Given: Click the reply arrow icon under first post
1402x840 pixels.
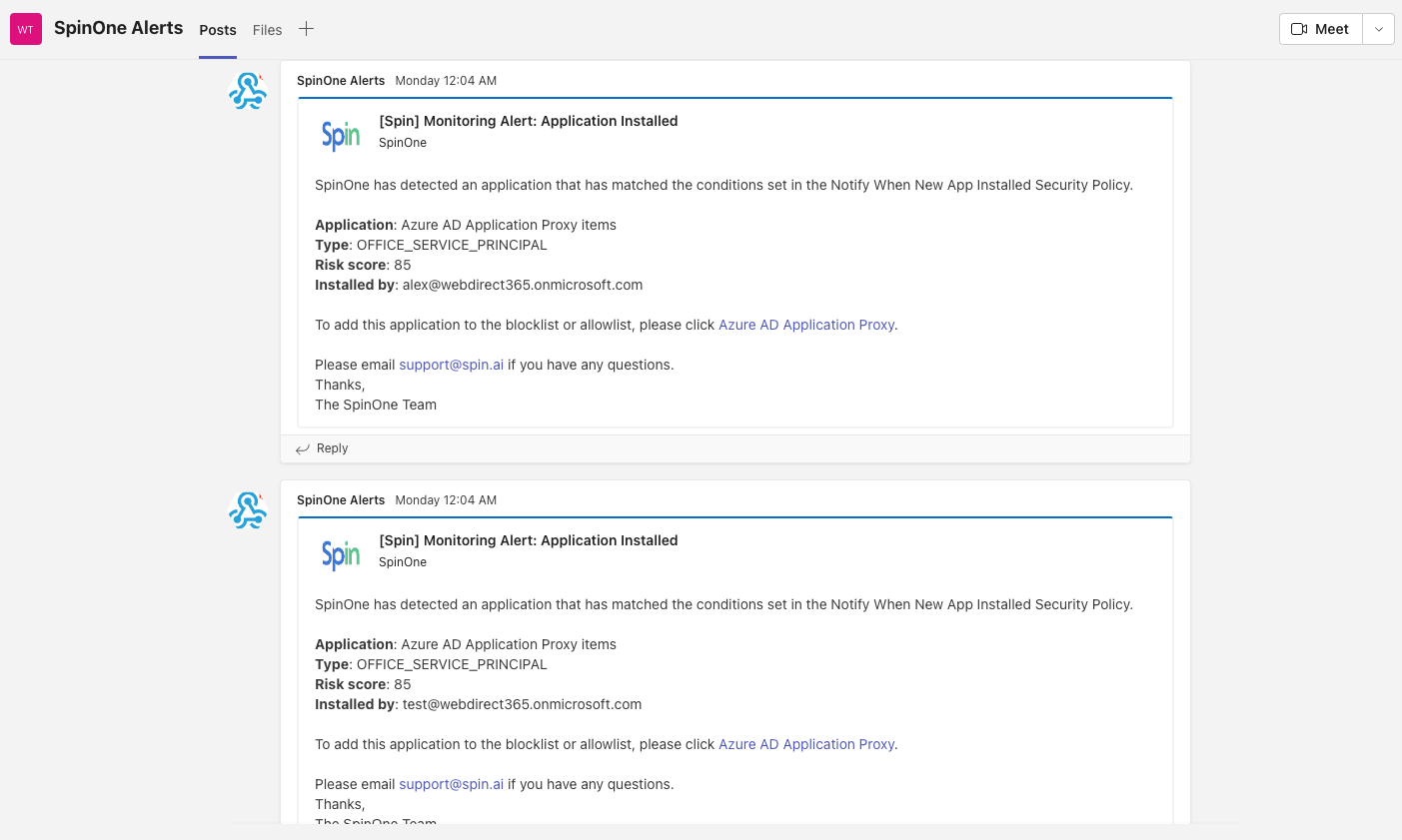Looking at the screenshot, I should [x=303, y=449].
